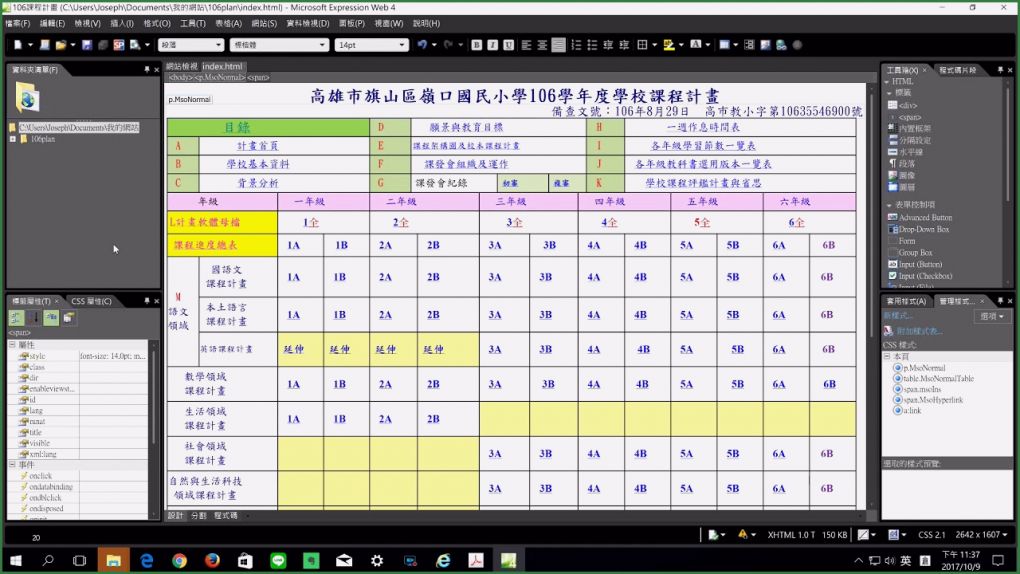Open Firefox from the taskbar

pos(212,560)
